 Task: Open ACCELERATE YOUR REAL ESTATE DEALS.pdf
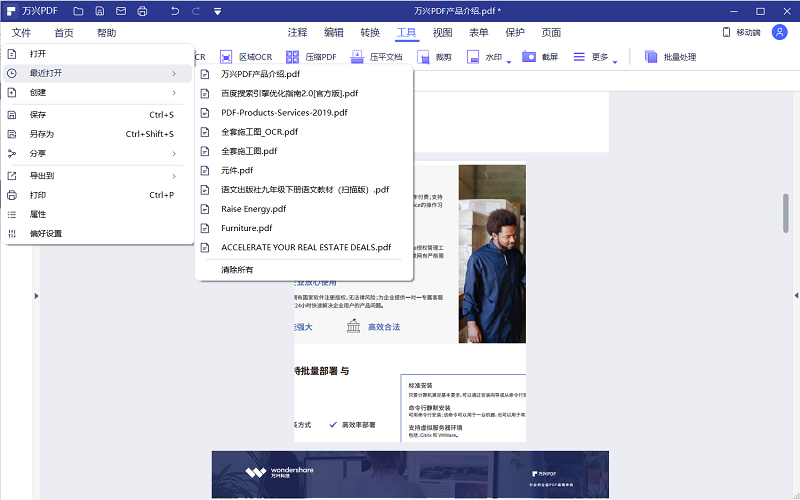[304, 247]
